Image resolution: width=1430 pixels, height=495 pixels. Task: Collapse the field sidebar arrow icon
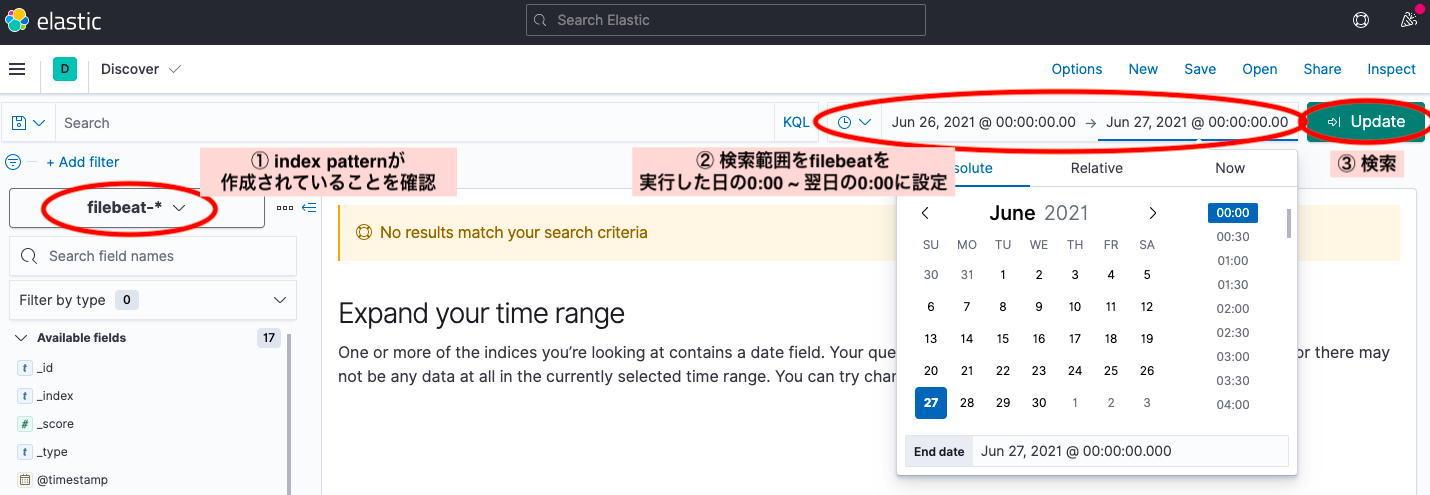point(309,208)
